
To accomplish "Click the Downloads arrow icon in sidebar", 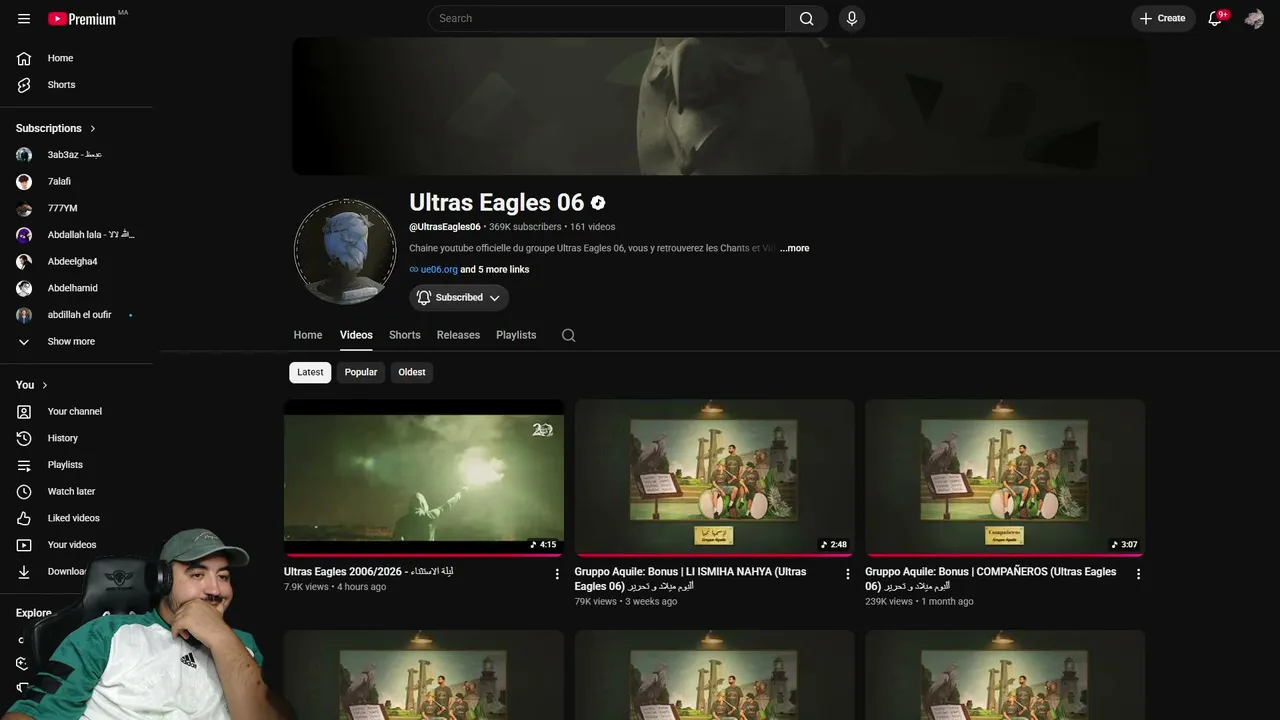I will point(24,572).
